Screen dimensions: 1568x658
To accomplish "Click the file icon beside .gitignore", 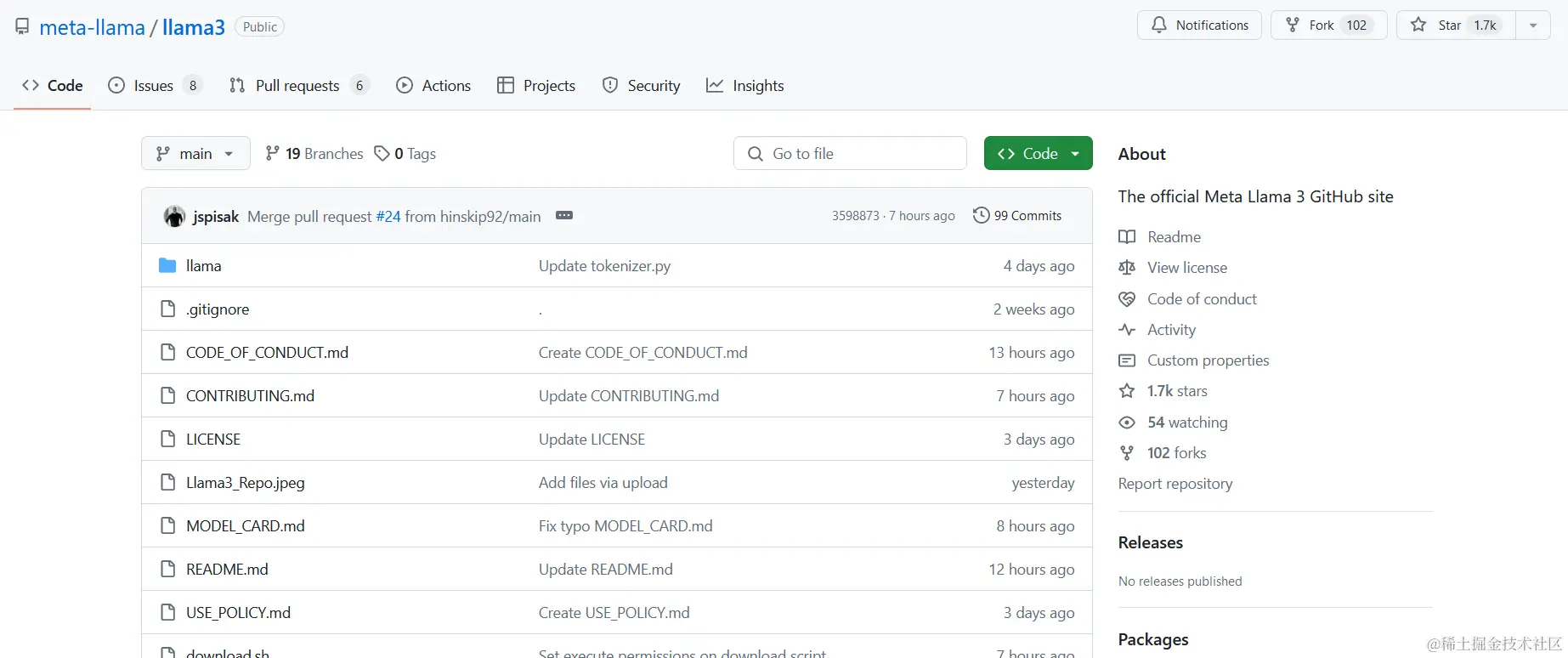I will [168, 309].
